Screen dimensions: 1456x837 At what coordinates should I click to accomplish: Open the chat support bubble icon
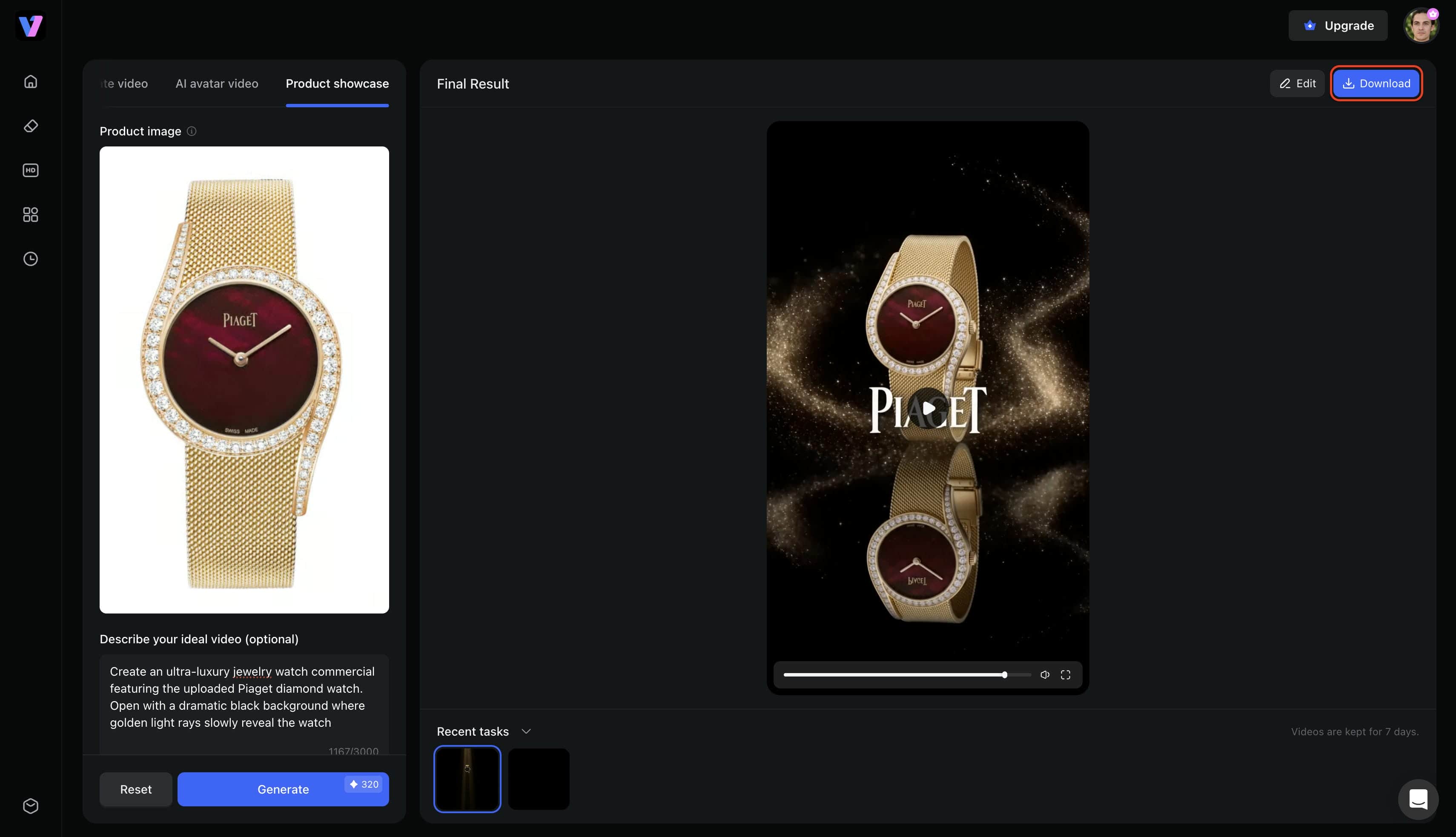1418,799
